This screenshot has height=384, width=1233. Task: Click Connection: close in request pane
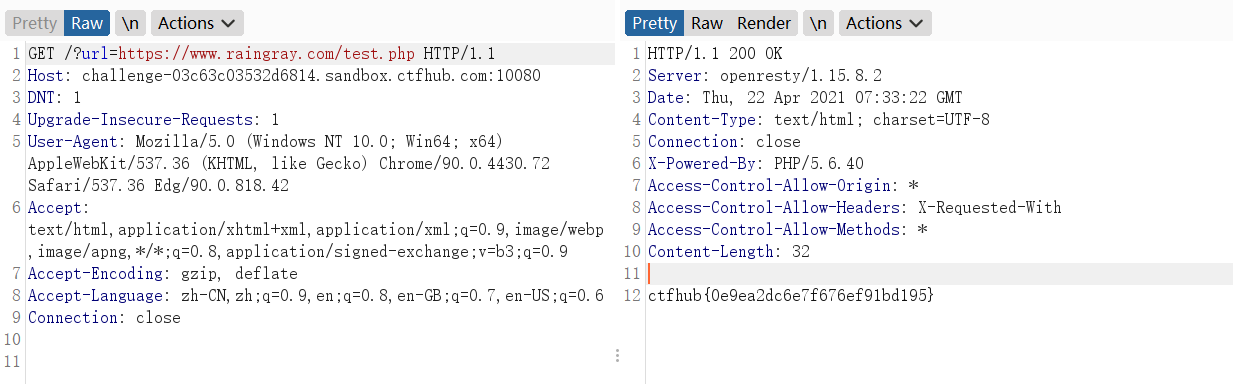(x=104, y=318)
